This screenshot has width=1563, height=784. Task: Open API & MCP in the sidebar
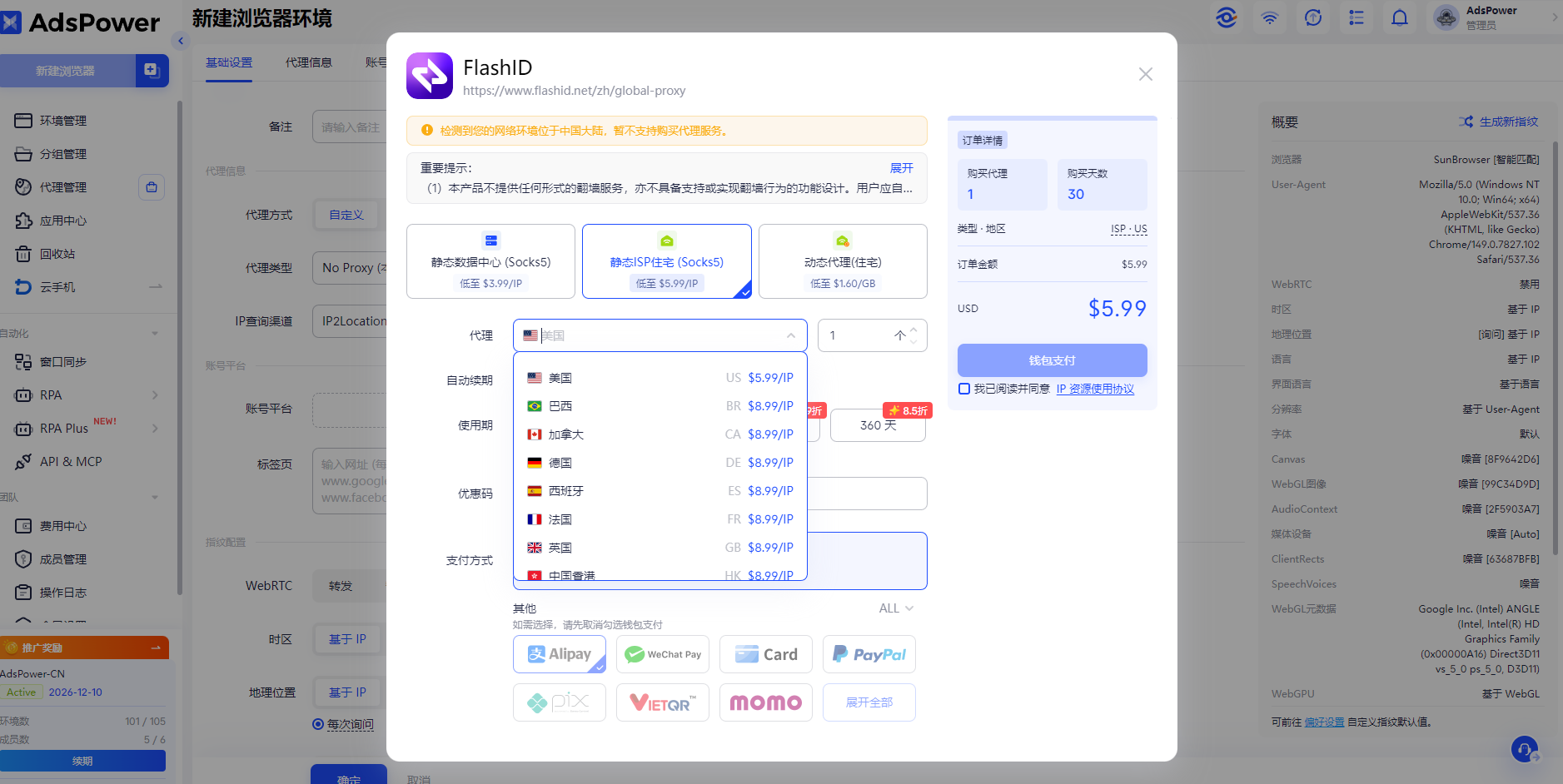click(70, 462)
